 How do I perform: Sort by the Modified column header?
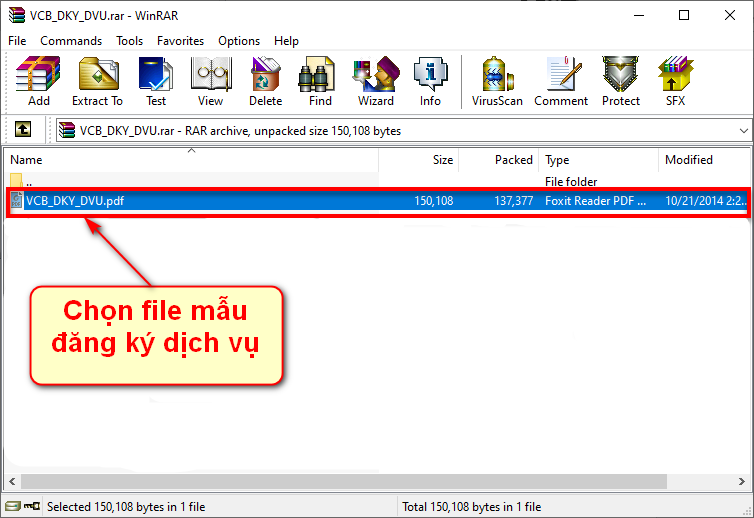[x=704, y=160]
